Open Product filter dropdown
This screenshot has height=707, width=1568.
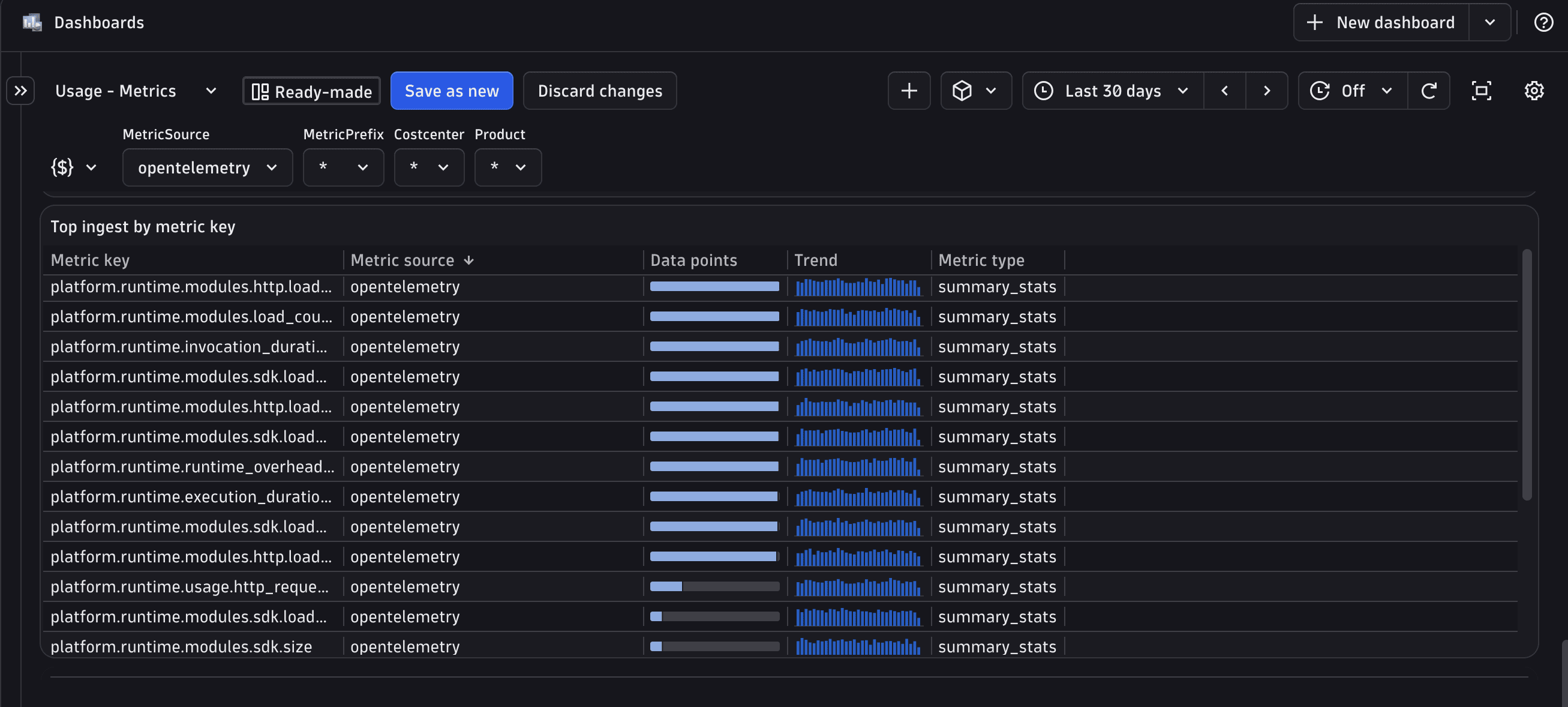pyautogui.click(x=507, y=167)
